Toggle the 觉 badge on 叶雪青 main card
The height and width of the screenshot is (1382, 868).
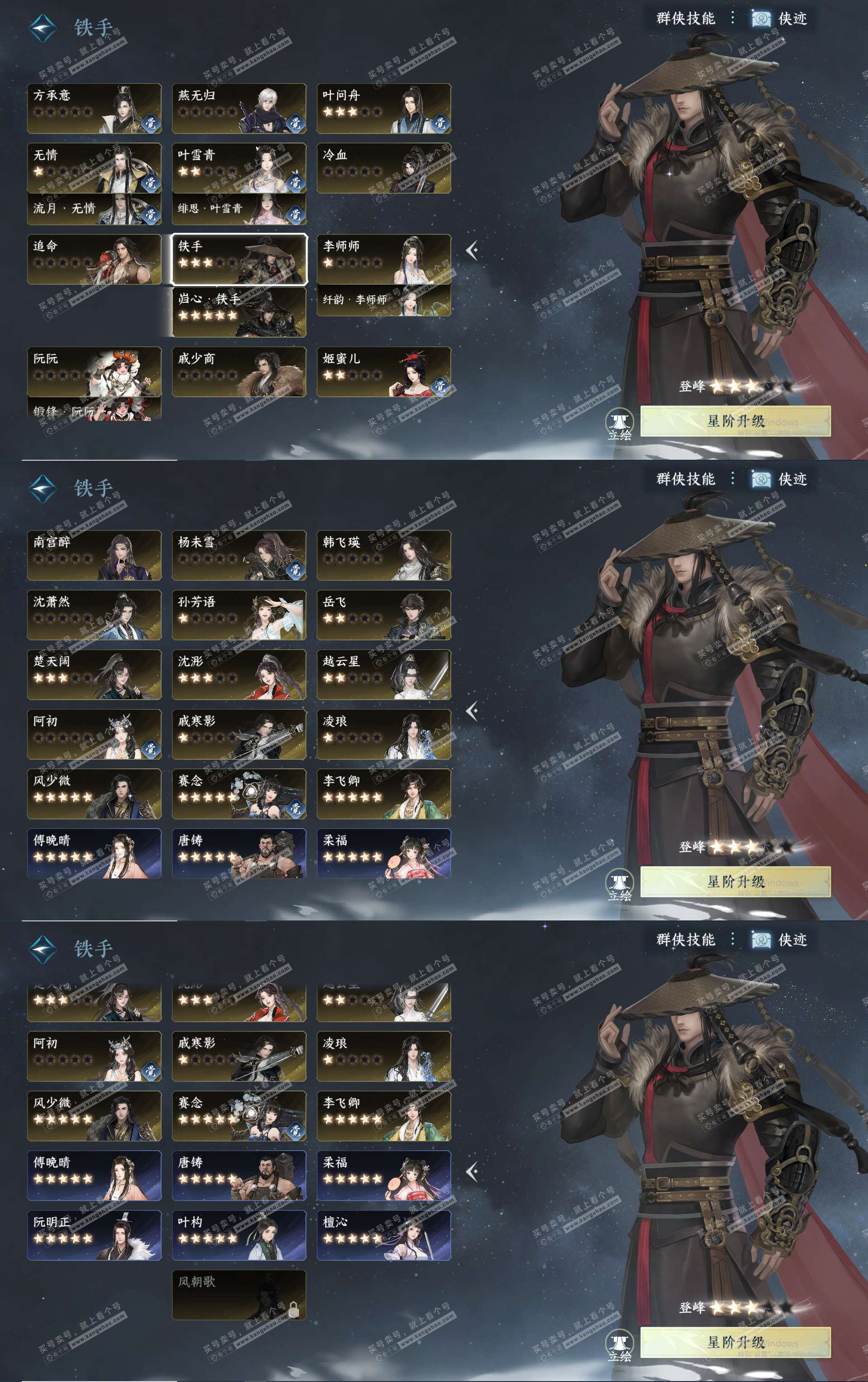[295, 182]
